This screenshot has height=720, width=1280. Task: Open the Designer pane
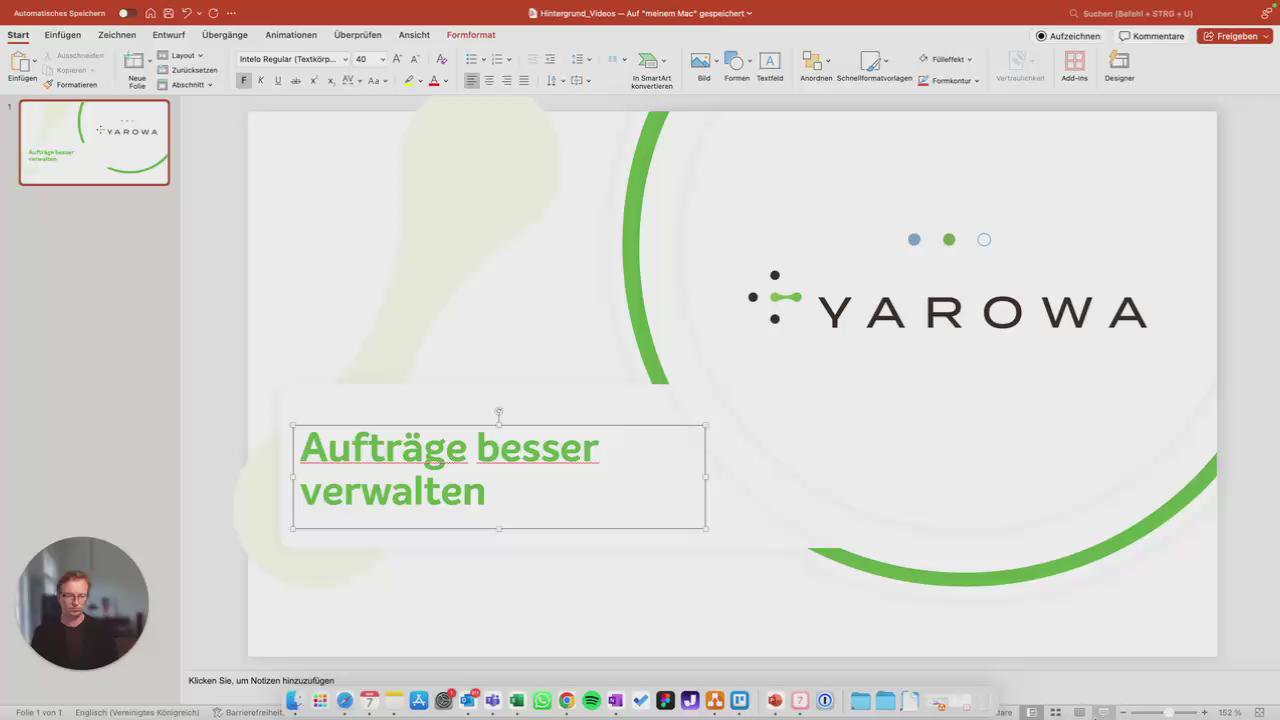(x=1119, y=67)
